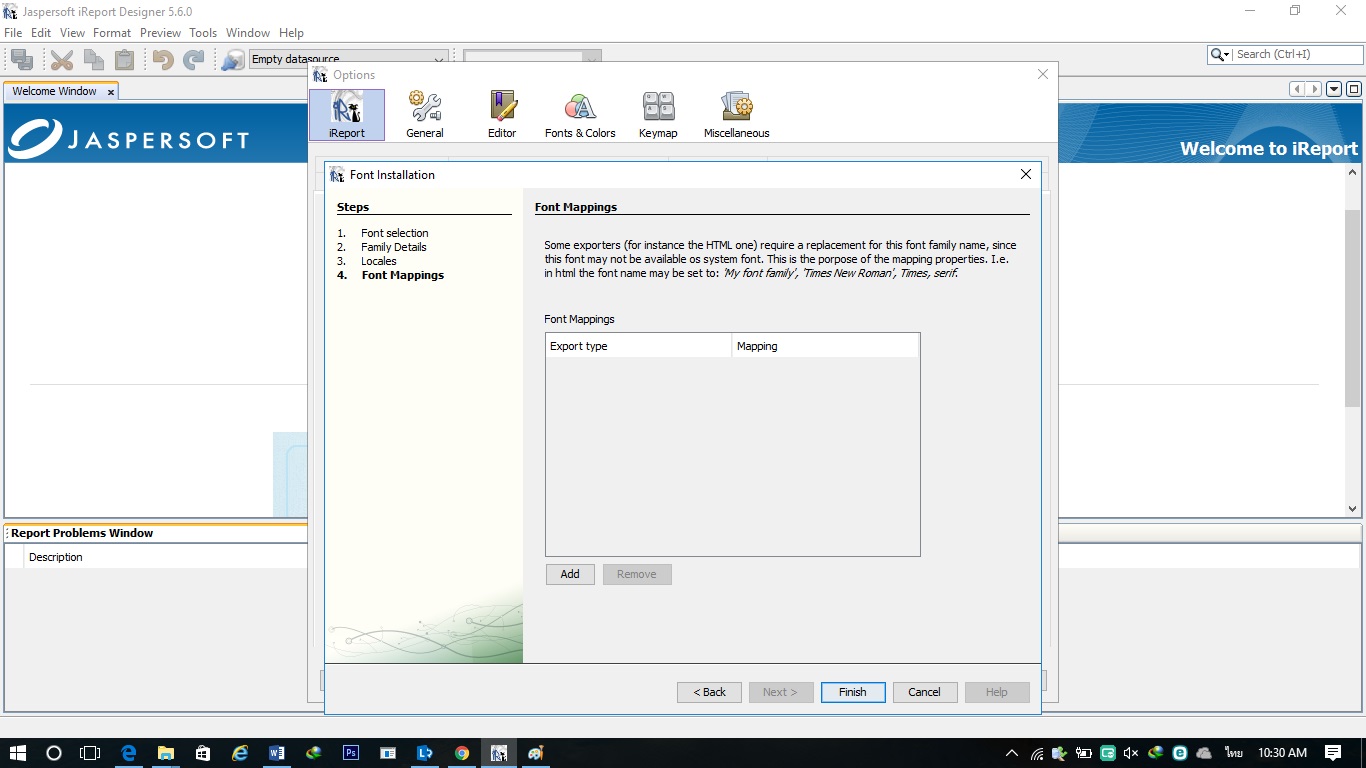Open the View menu
The image size is (1366, 768).
72,33
